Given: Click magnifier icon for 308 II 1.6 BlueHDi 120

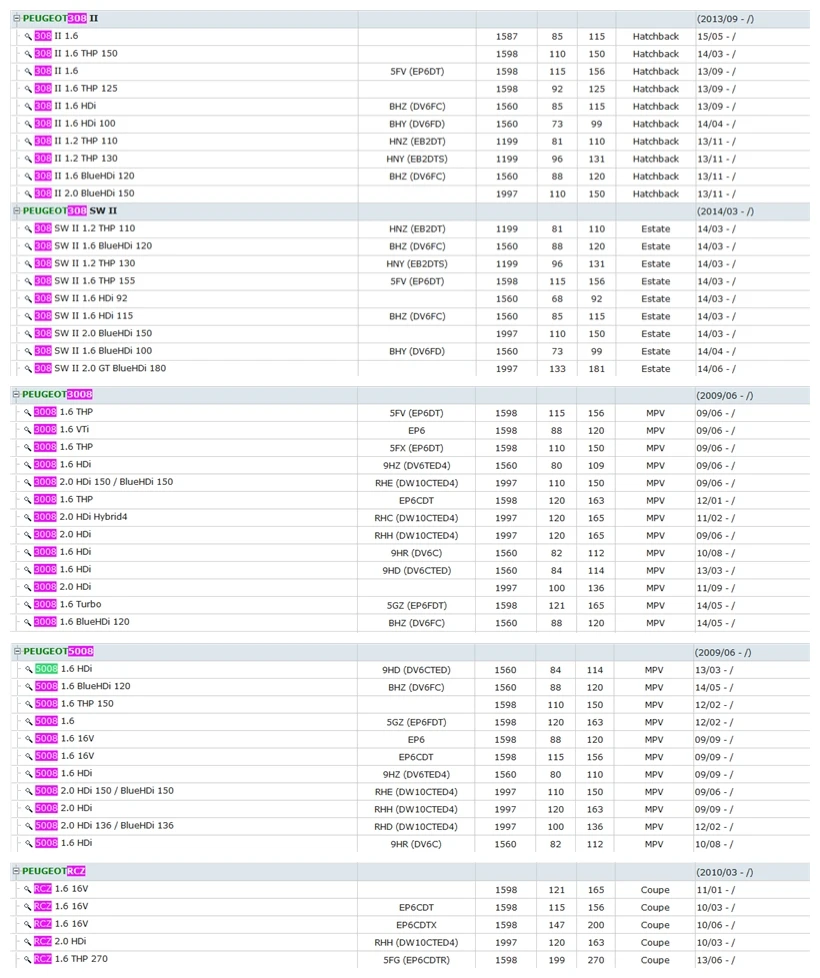Looking at the screenshot, I should pyautogui.click(x=28, y=177).
